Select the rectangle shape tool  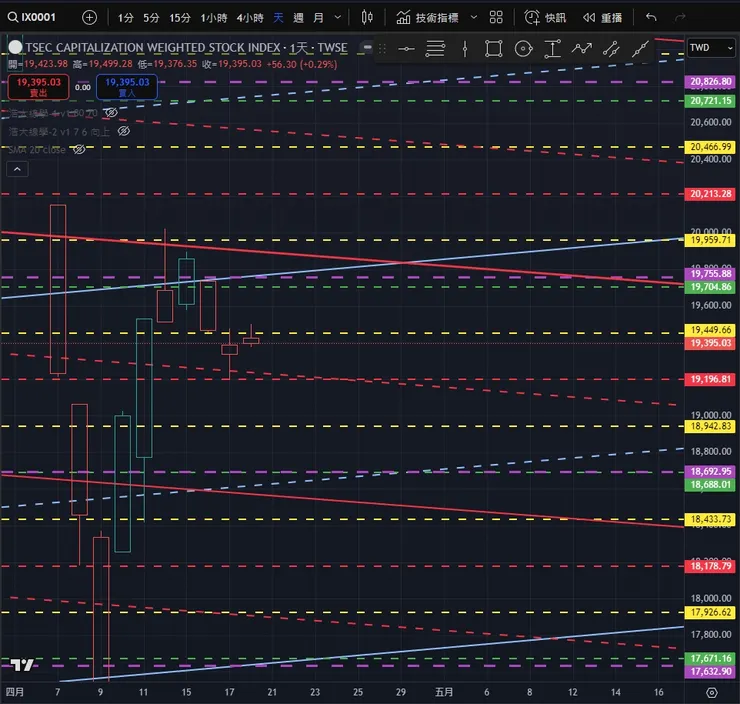coord(494,49)
